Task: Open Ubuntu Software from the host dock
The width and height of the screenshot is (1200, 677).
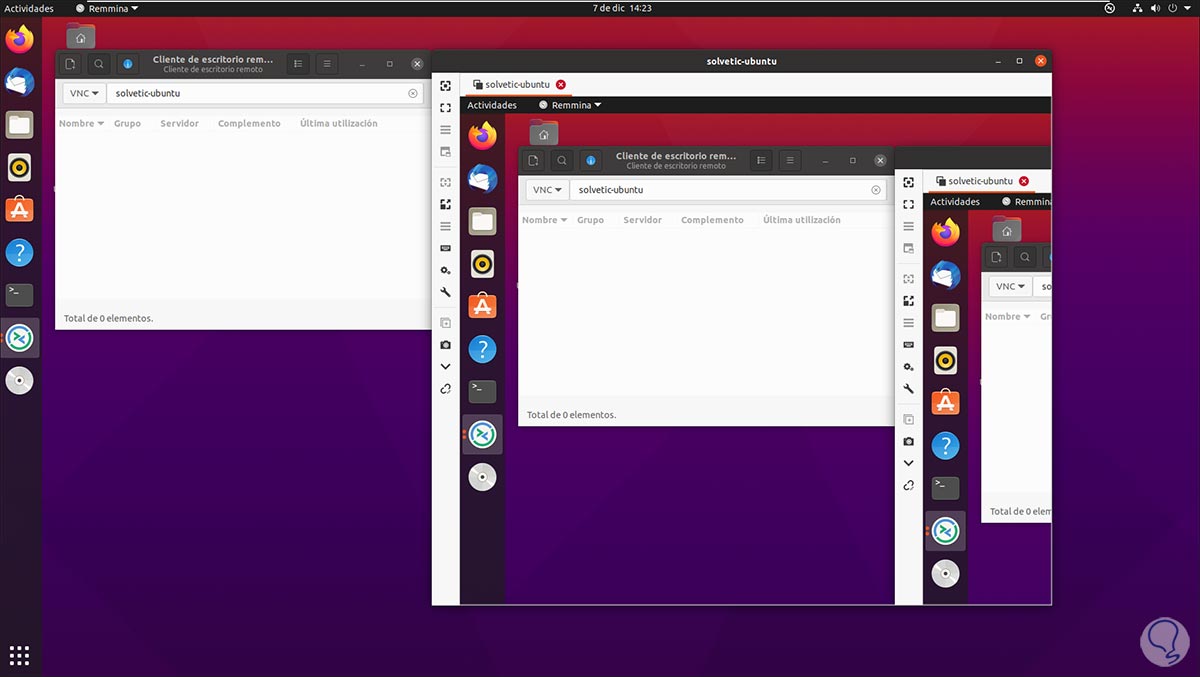Action: click(x=19, y=210)
